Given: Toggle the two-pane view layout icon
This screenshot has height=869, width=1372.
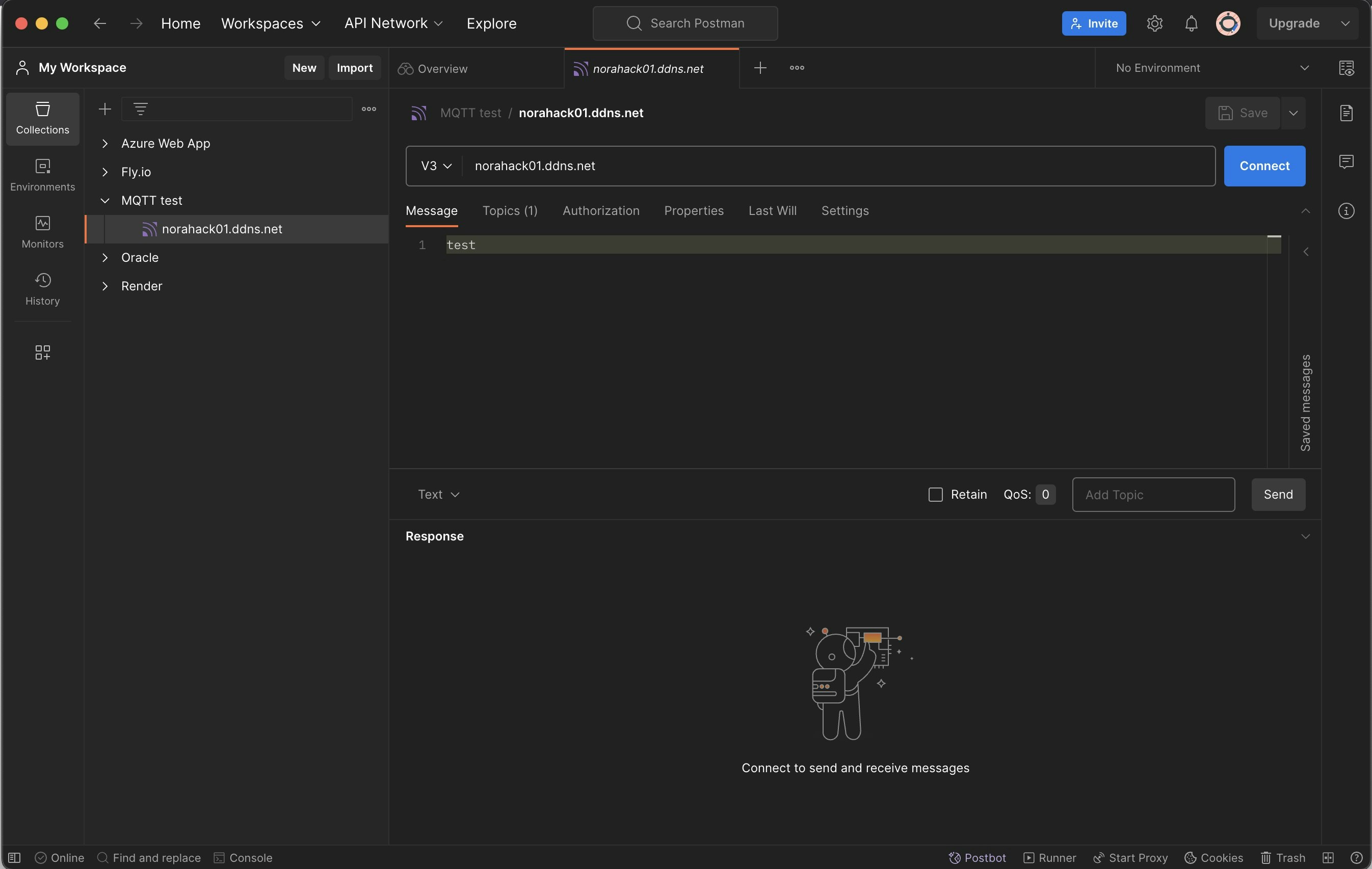Looking at the screenshot, I should pos(1328,858).
